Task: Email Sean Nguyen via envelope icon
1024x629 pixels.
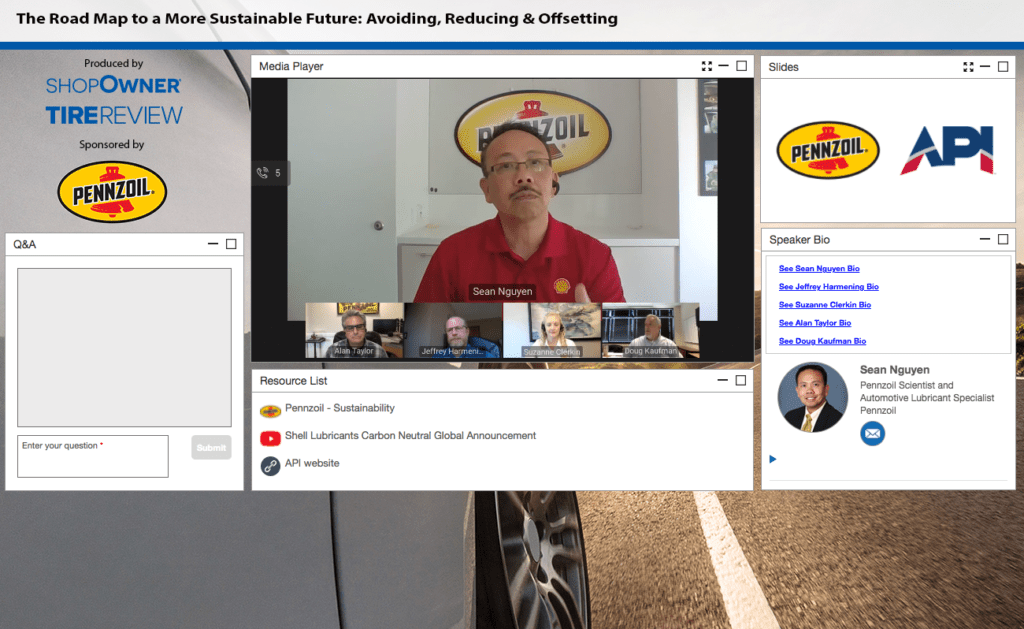Action: coord(872,434)
